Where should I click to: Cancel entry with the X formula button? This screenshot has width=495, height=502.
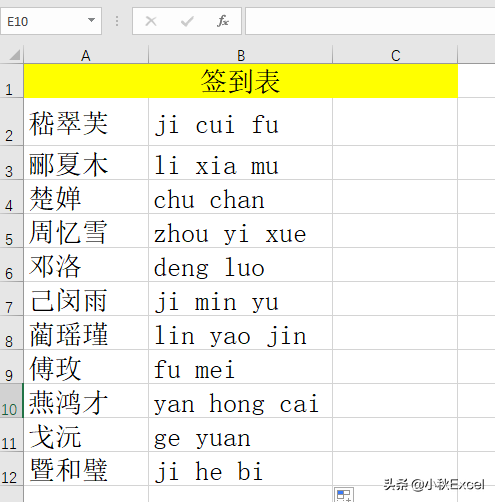click(x=151, y=21)
